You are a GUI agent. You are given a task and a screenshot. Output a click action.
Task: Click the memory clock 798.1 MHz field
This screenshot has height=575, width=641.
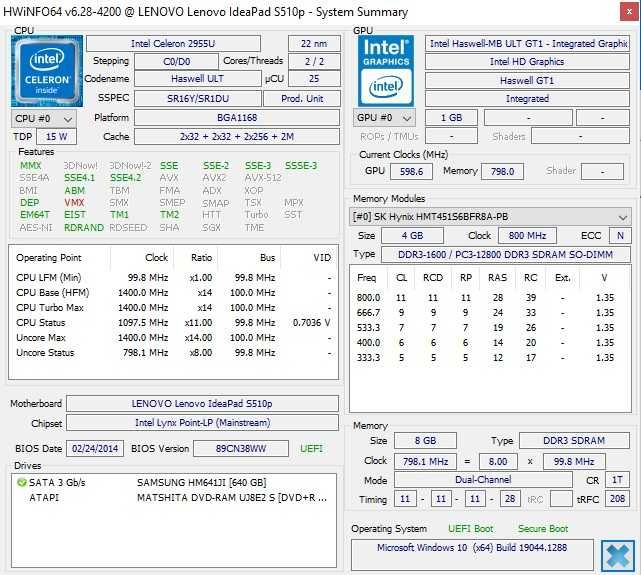coord(425,462)
